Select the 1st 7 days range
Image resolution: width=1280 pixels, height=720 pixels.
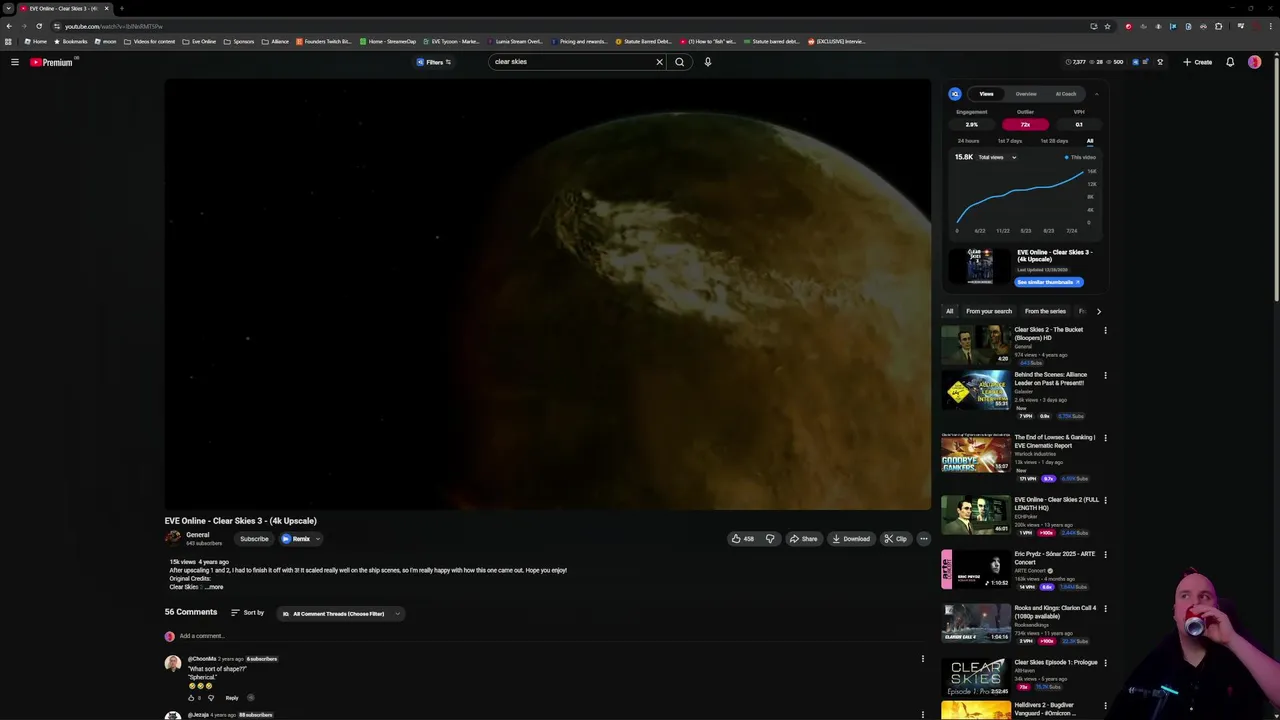pos(1010,141)
